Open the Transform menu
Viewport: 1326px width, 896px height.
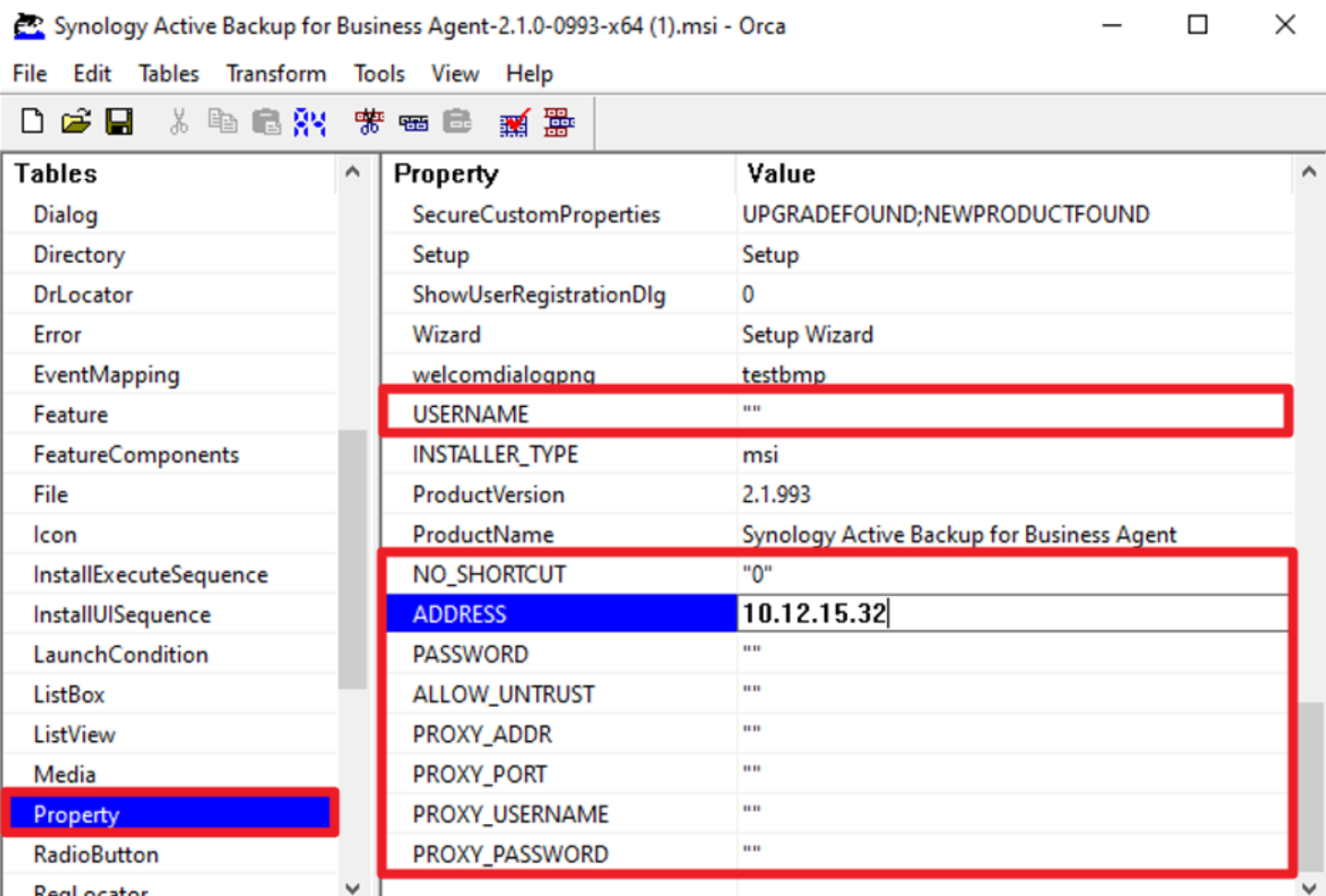pyautogui.click(x=276, y=74)
